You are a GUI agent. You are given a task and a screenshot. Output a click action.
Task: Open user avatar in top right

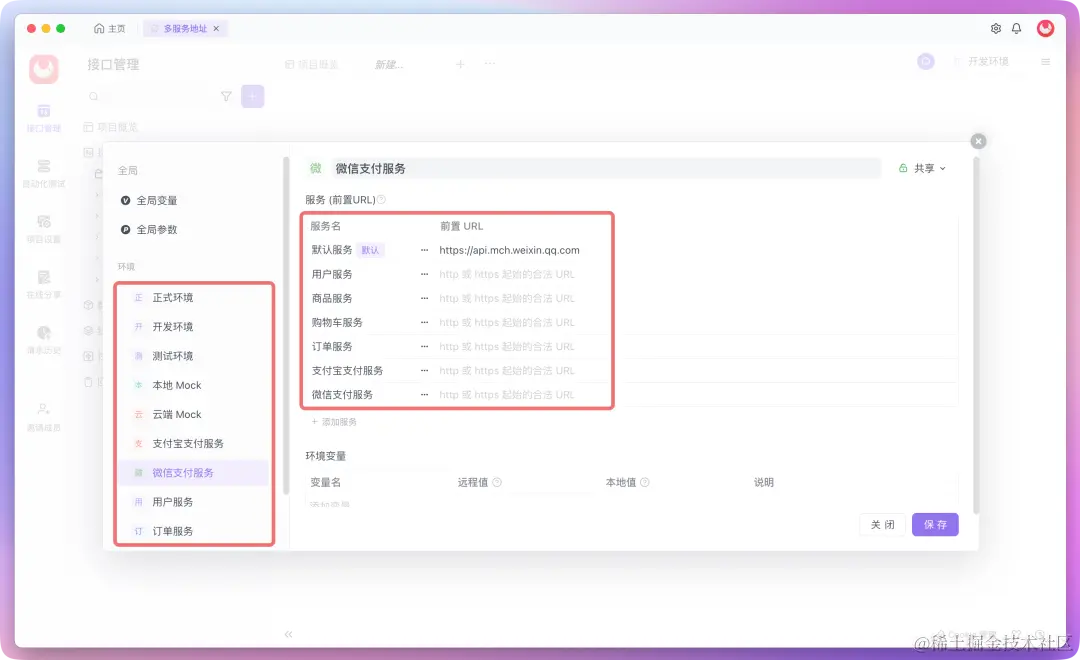(x=1046, y=28)
